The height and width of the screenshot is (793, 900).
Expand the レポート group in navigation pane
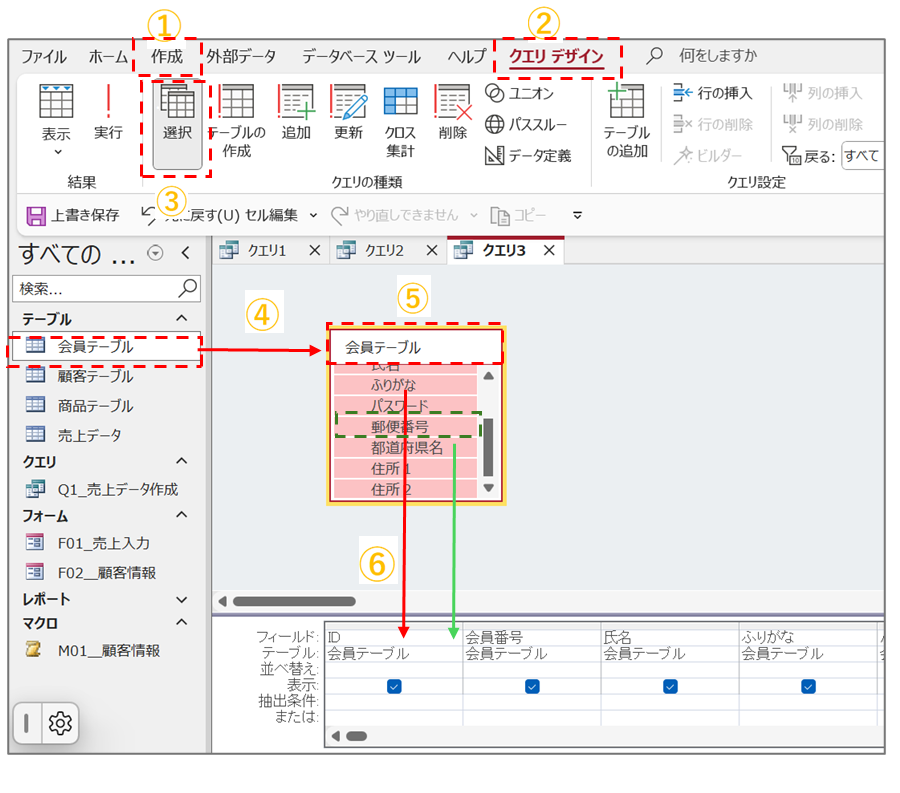[182, 600]
